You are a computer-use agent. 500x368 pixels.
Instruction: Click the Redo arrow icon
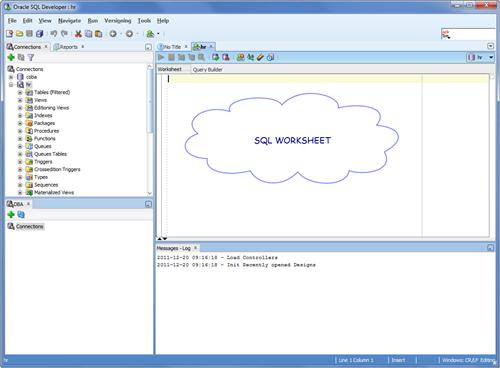65,34
